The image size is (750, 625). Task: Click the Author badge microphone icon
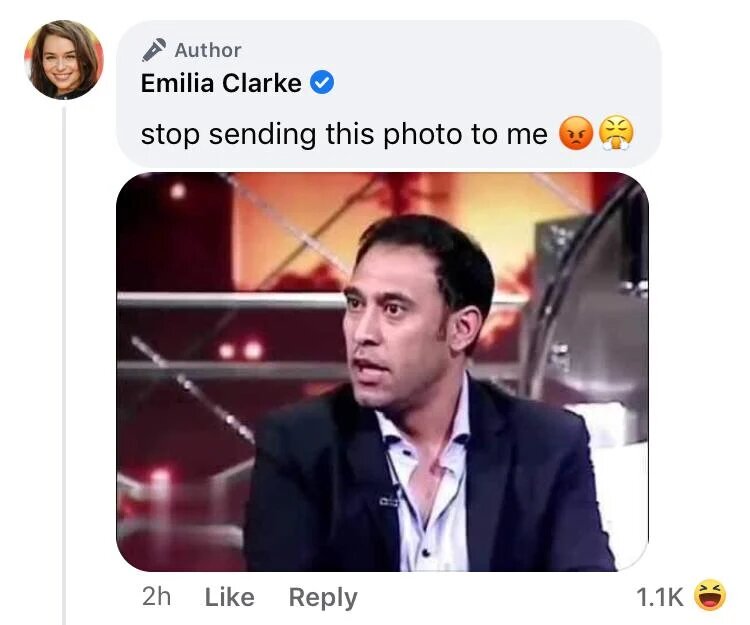[x=153, y=49]
